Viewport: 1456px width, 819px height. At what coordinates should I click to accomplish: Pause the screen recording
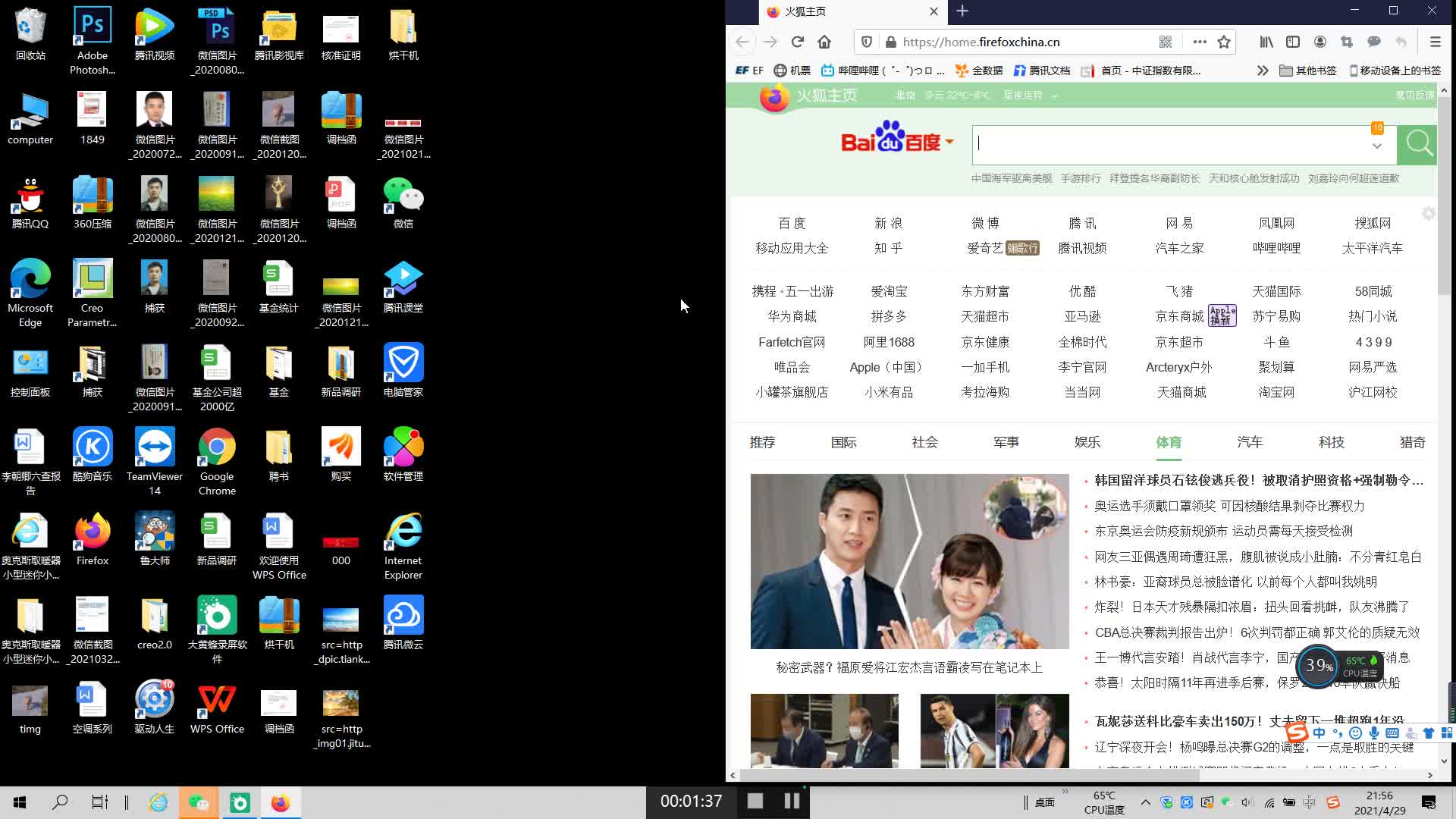click(x=792, y=801)
